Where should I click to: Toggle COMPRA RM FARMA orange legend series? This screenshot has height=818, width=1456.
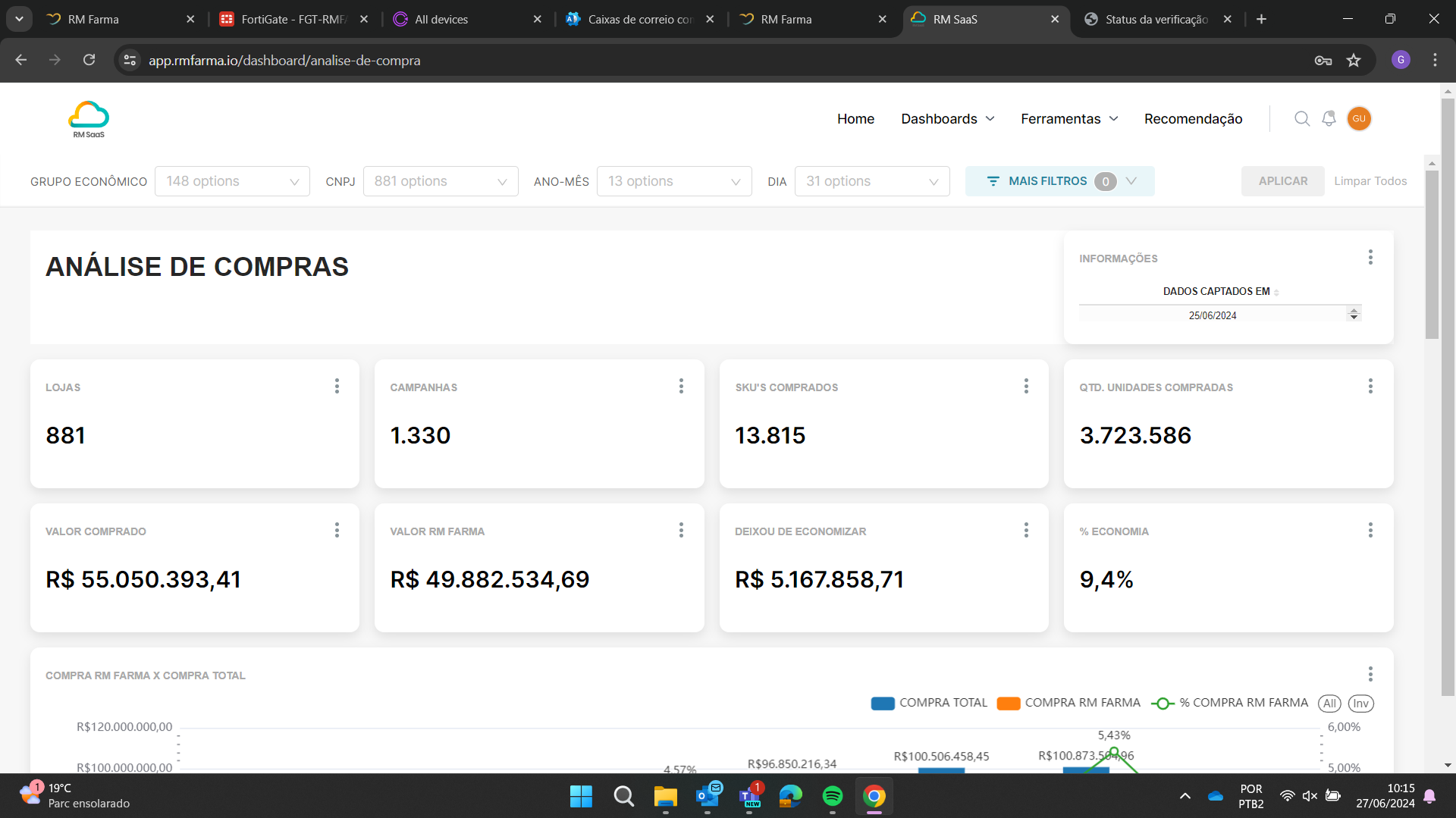click(1069, 703)
